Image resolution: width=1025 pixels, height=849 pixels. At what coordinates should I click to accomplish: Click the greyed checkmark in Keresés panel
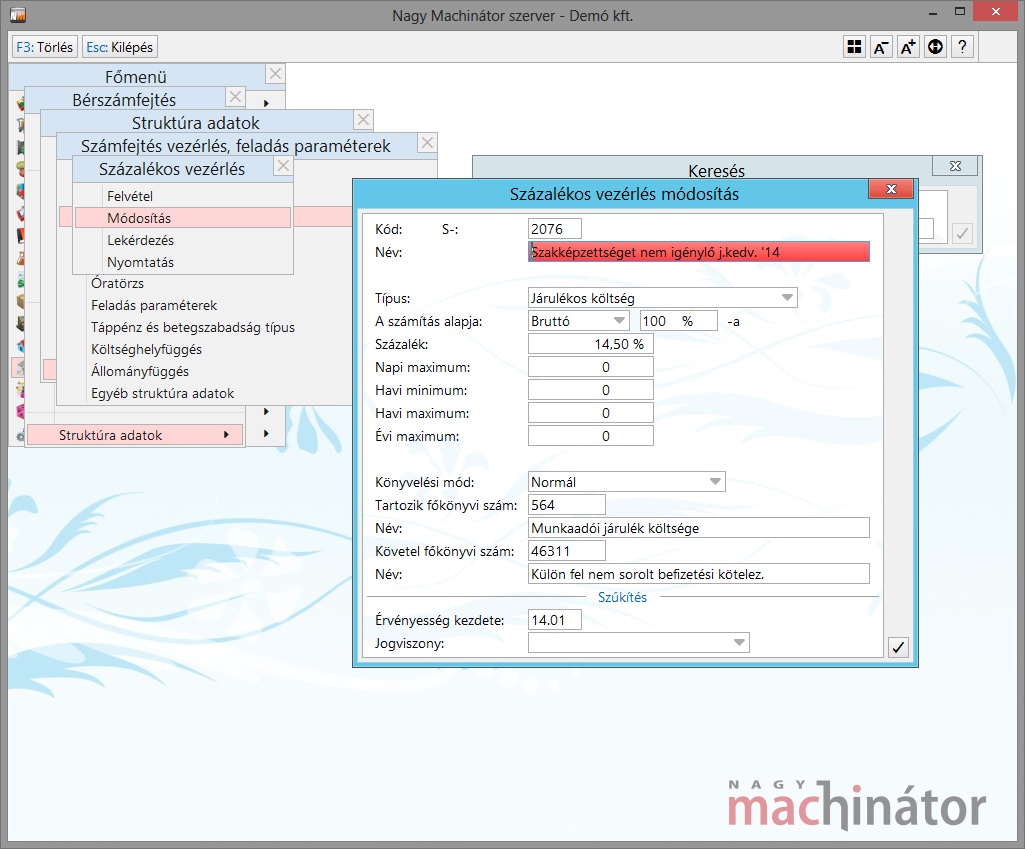pos(962,233)
